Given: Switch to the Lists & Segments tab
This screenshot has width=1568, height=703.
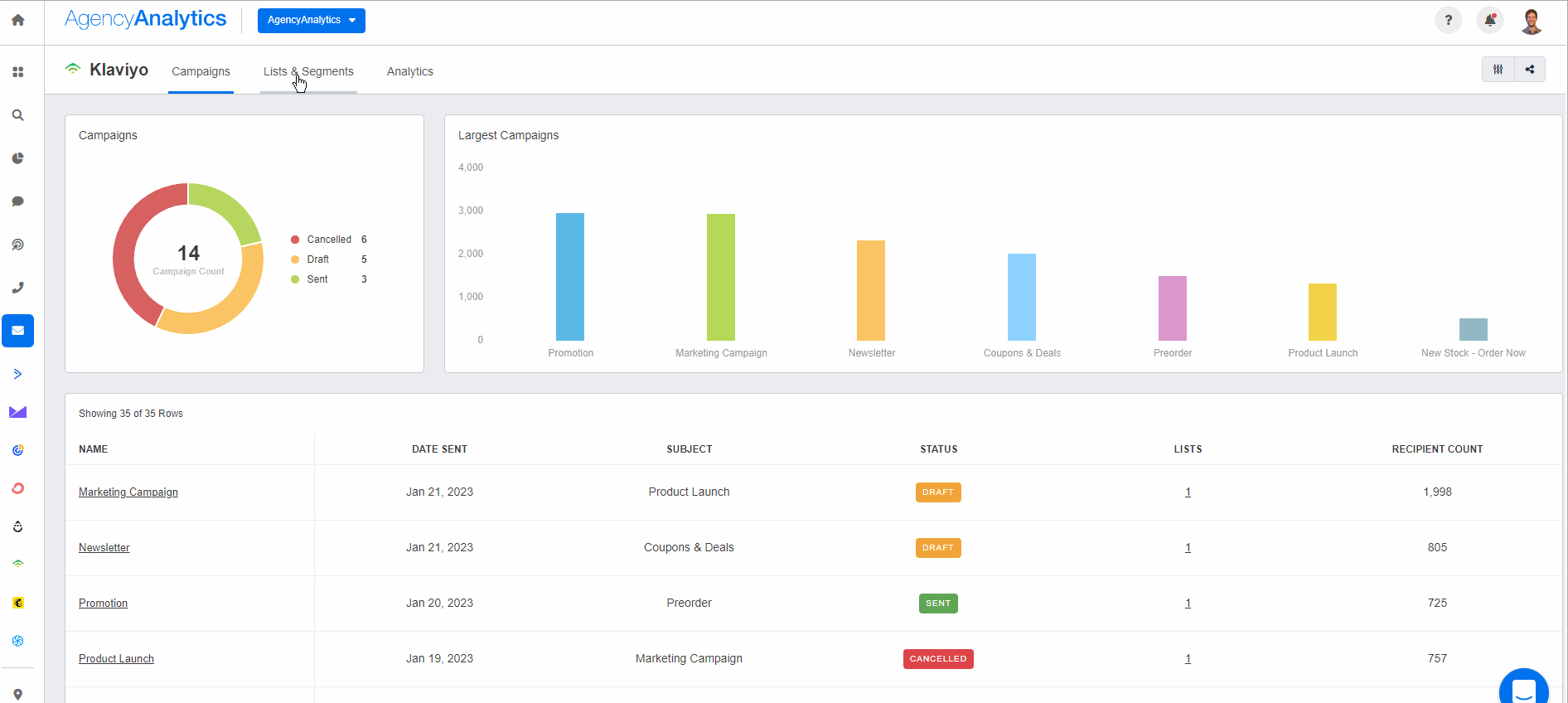Looking at the screenshot, I should (x=308, y=72).
